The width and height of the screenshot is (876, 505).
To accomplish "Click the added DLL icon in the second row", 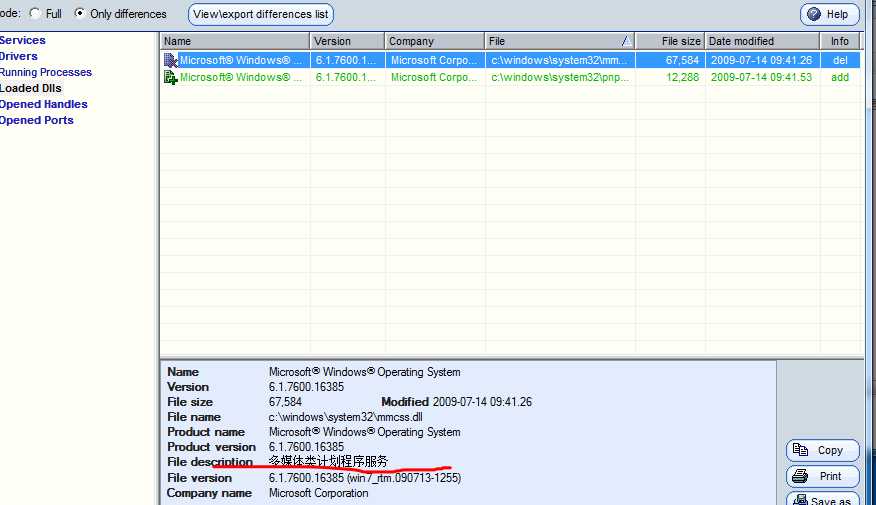I will pyautogui.click(x=170, y=78).
